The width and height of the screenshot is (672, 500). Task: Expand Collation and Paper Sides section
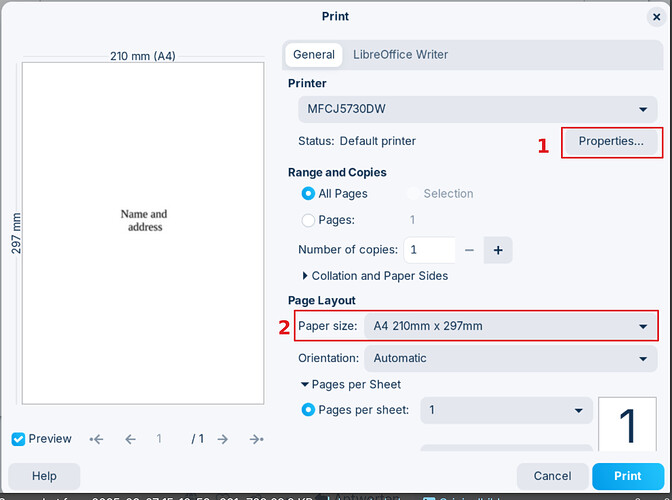point(375,276)
